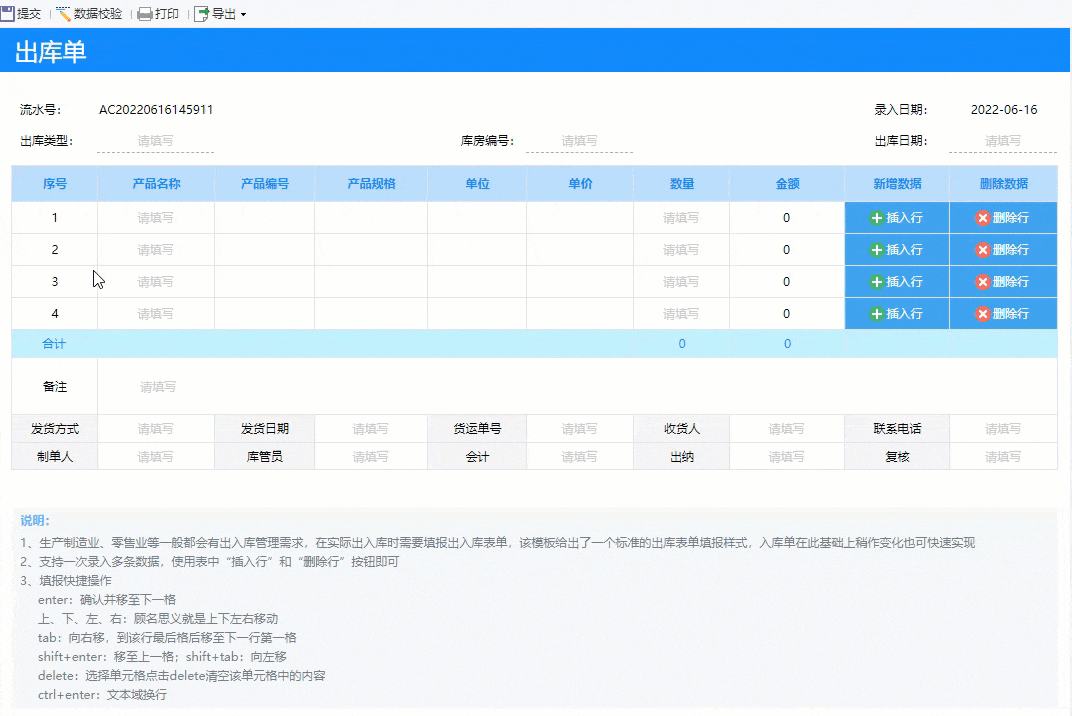Pick a date in 出库日期 field
1072x716 pixels.
pyautogui.click(x=1002, y=141)
